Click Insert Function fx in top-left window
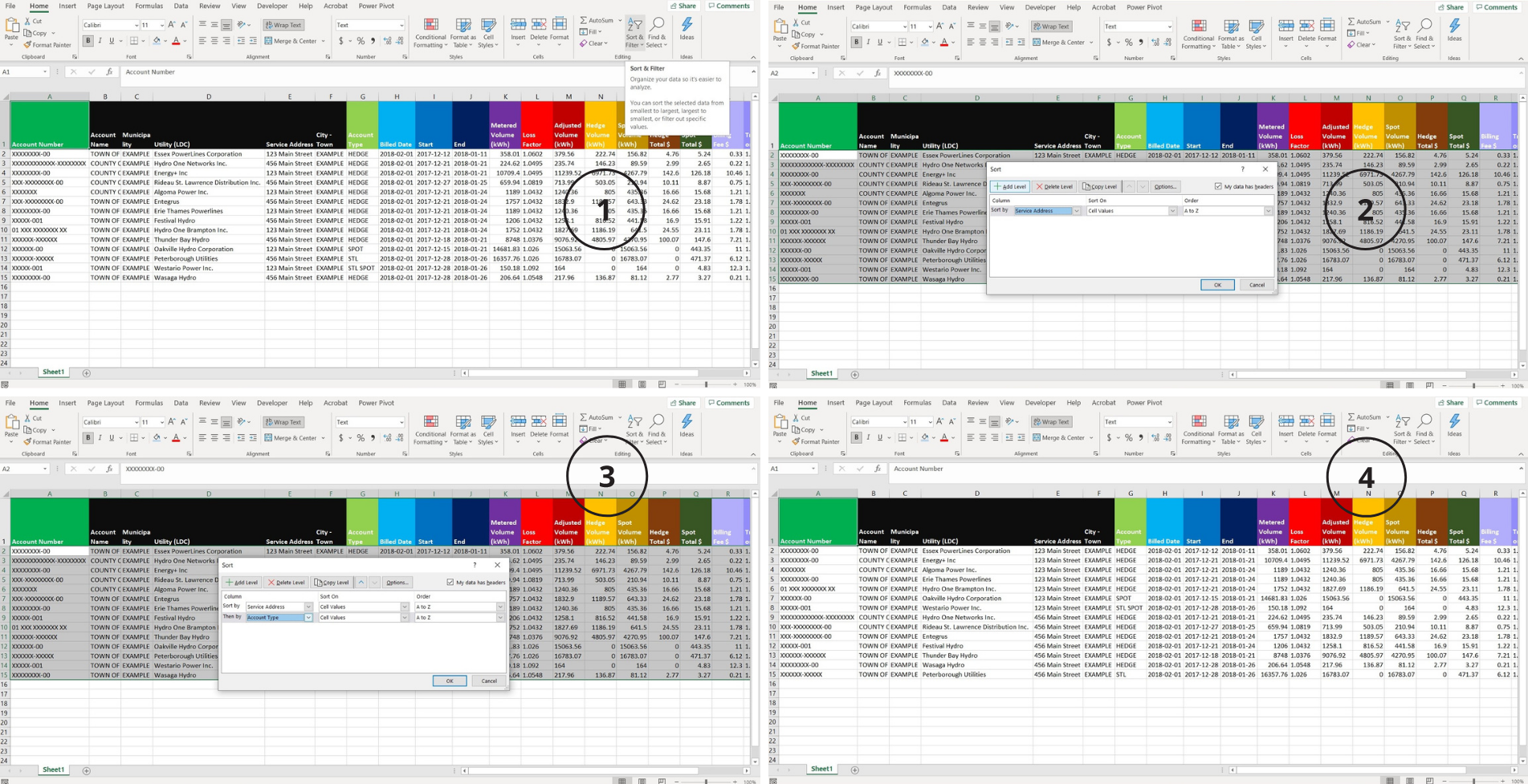 [109, 72]
